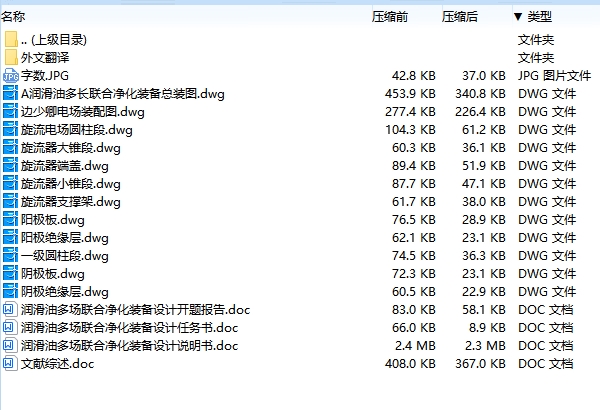600x410 pixels.
Task: Click the 2.4 MB original size value
Action: 416,346
